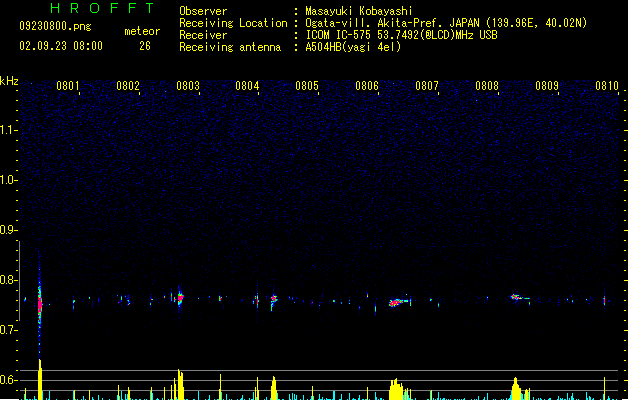Click the date stamp 02.09.23 08:00
This screenshot has width=629, height=400.
pyautogui.click(x=61, y=46)
